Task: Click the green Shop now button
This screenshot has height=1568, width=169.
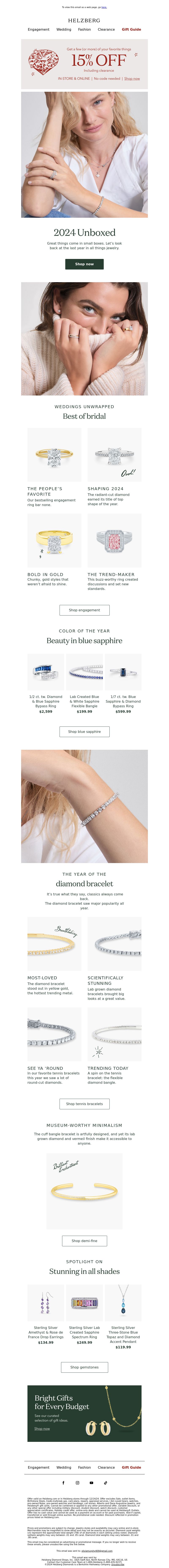Action: click(84, 264)
